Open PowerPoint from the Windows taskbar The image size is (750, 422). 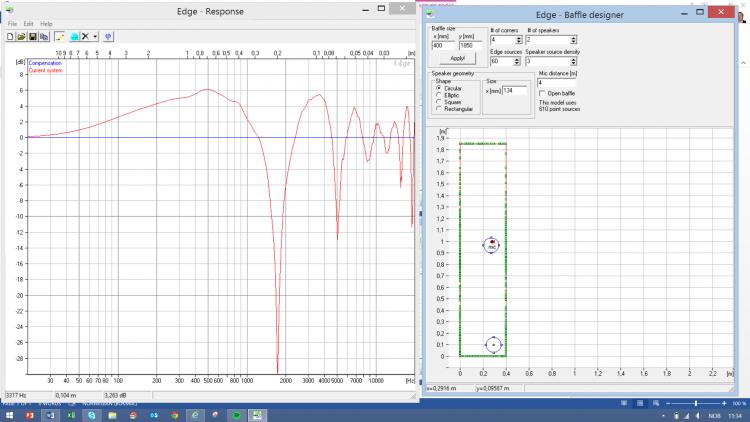click(29, 413)
